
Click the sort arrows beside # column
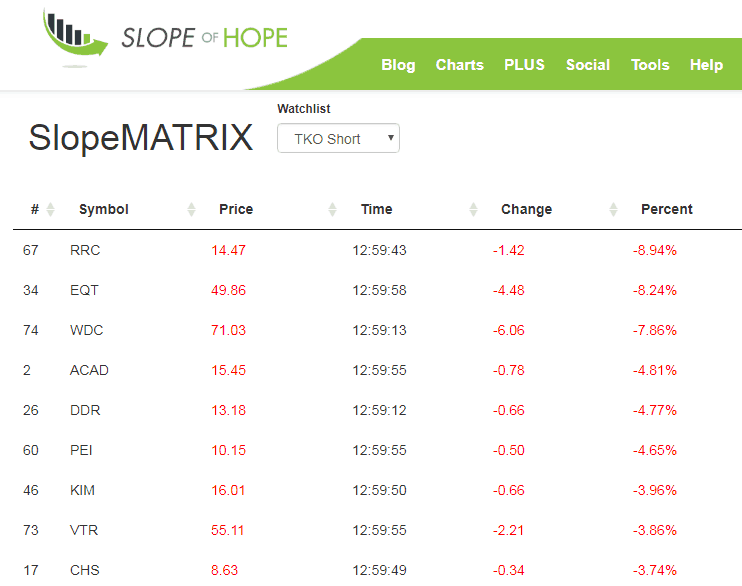(x=51, y=209)
